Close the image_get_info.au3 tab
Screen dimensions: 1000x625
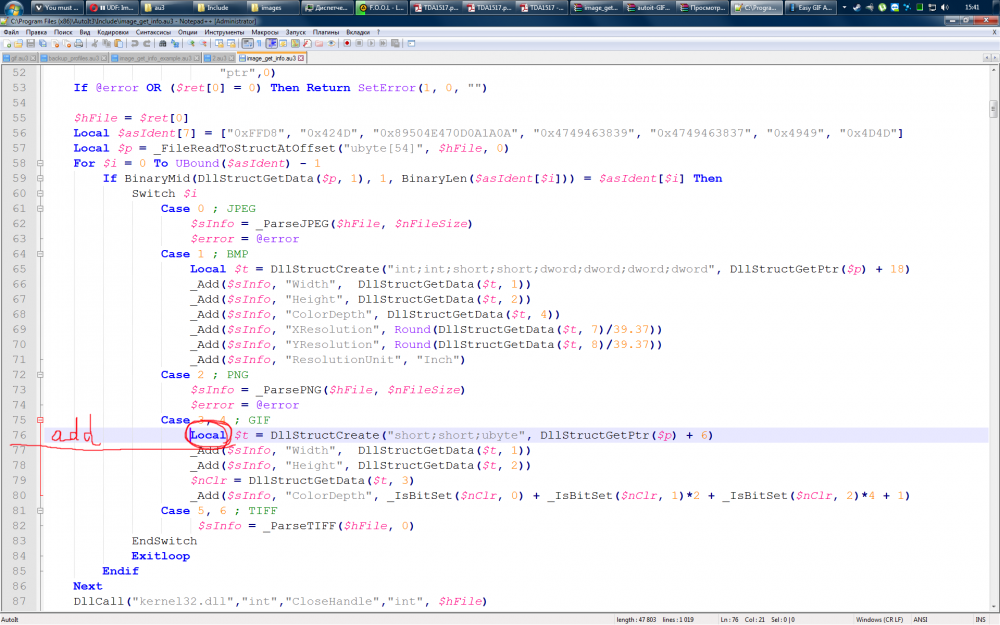[300, 58]
